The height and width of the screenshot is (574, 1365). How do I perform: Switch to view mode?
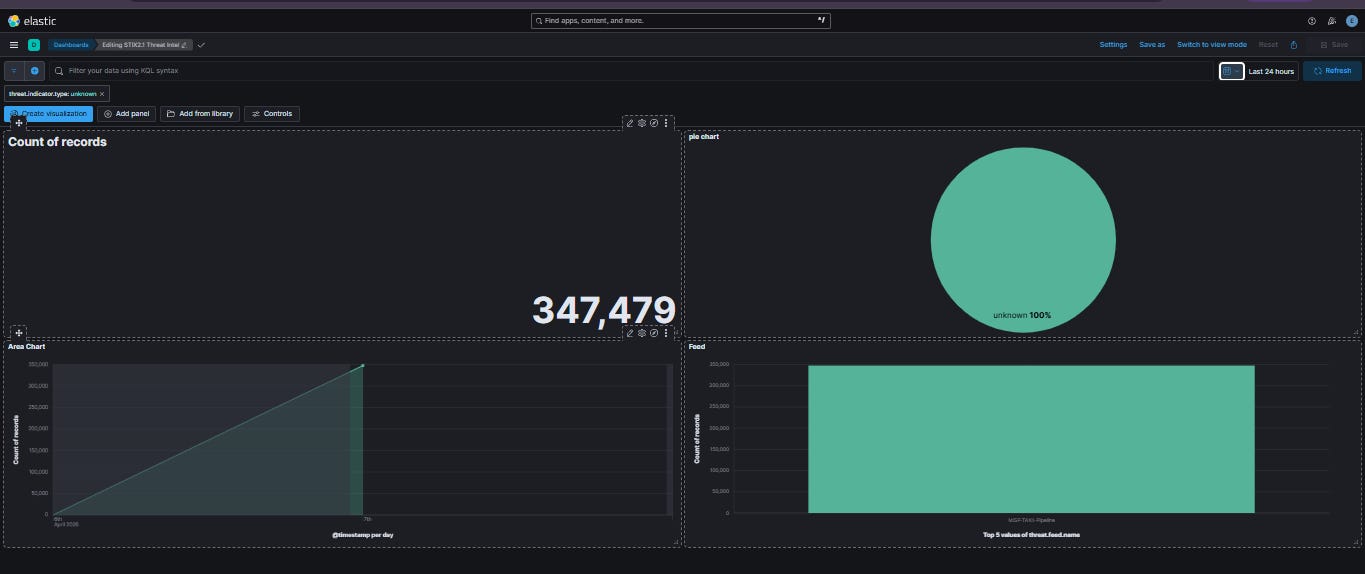(x=1211, y=44)
